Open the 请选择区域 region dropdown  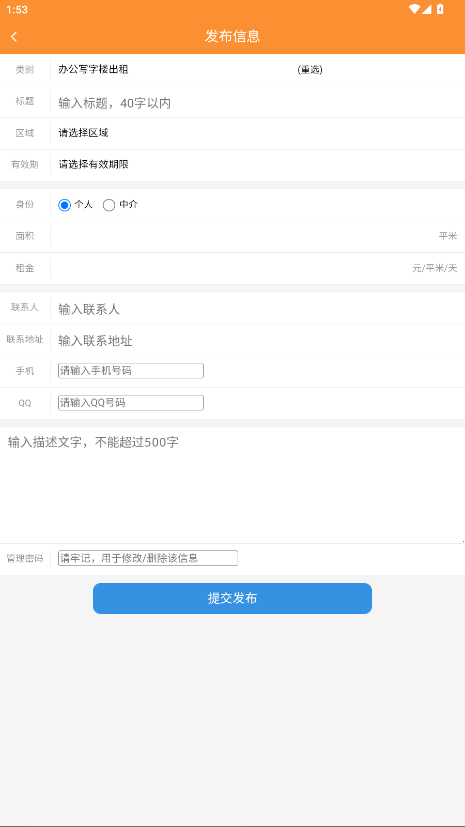(257, 133)
